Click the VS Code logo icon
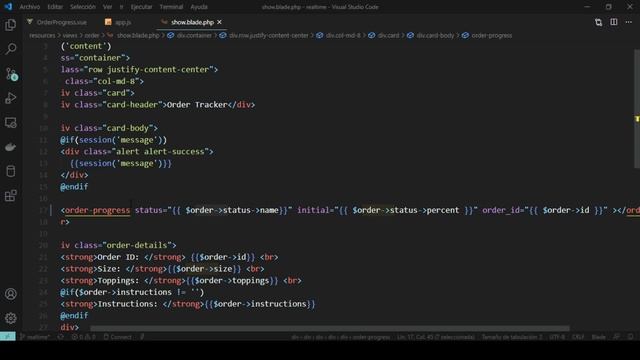This screenshot has width=640, height=360. (8, 7)
